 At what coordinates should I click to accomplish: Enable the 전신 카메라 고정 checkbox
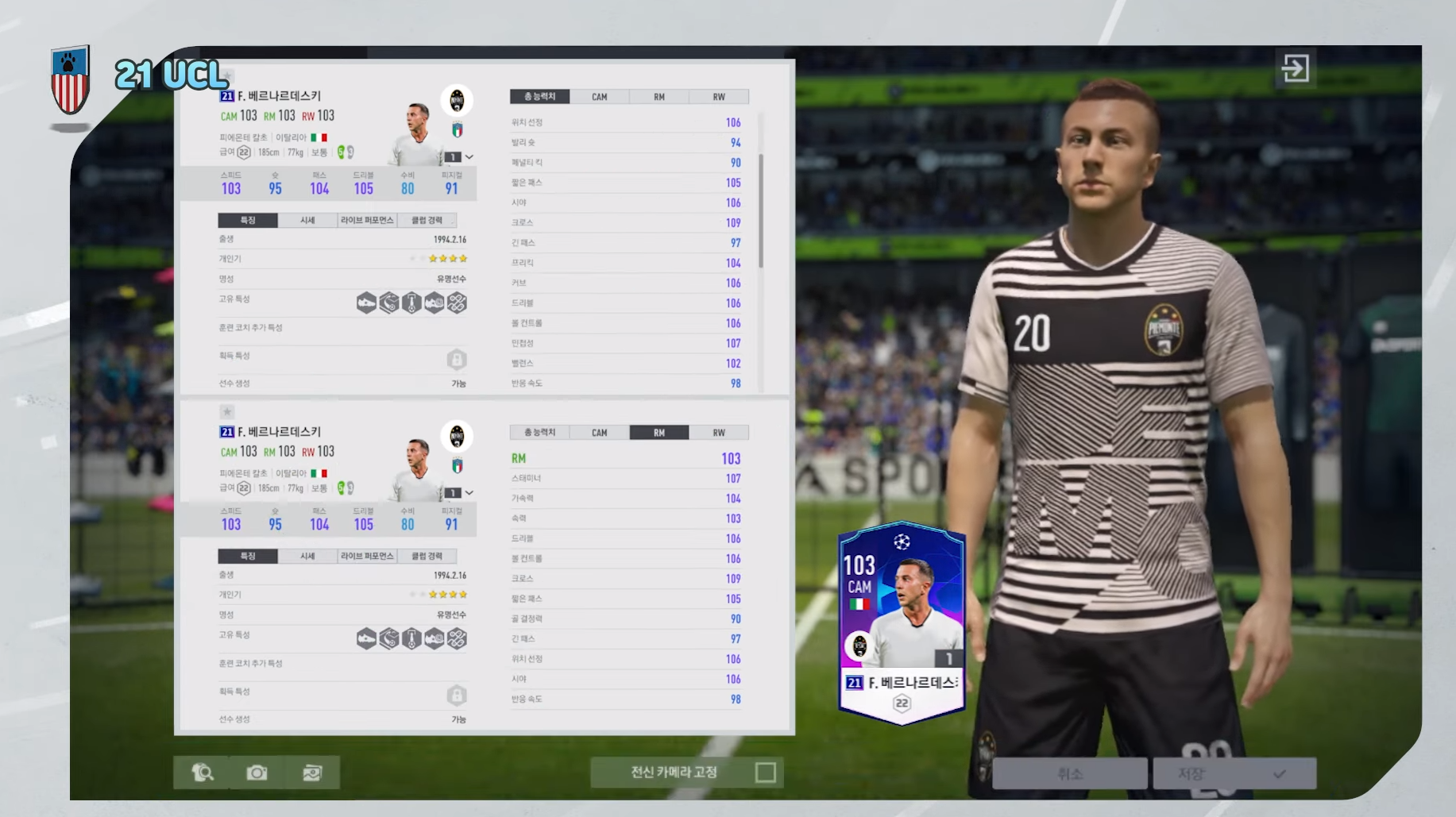[765, 773]
